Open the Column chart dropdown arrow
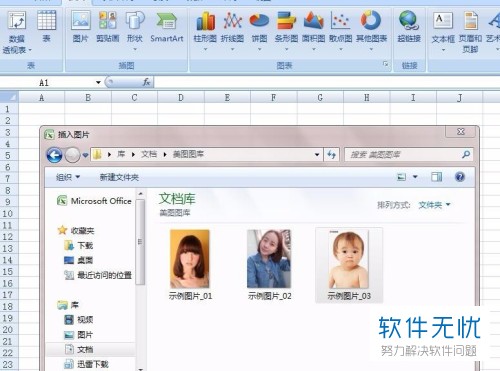Screen dimensions: 500x371 [x=205, y=49]
